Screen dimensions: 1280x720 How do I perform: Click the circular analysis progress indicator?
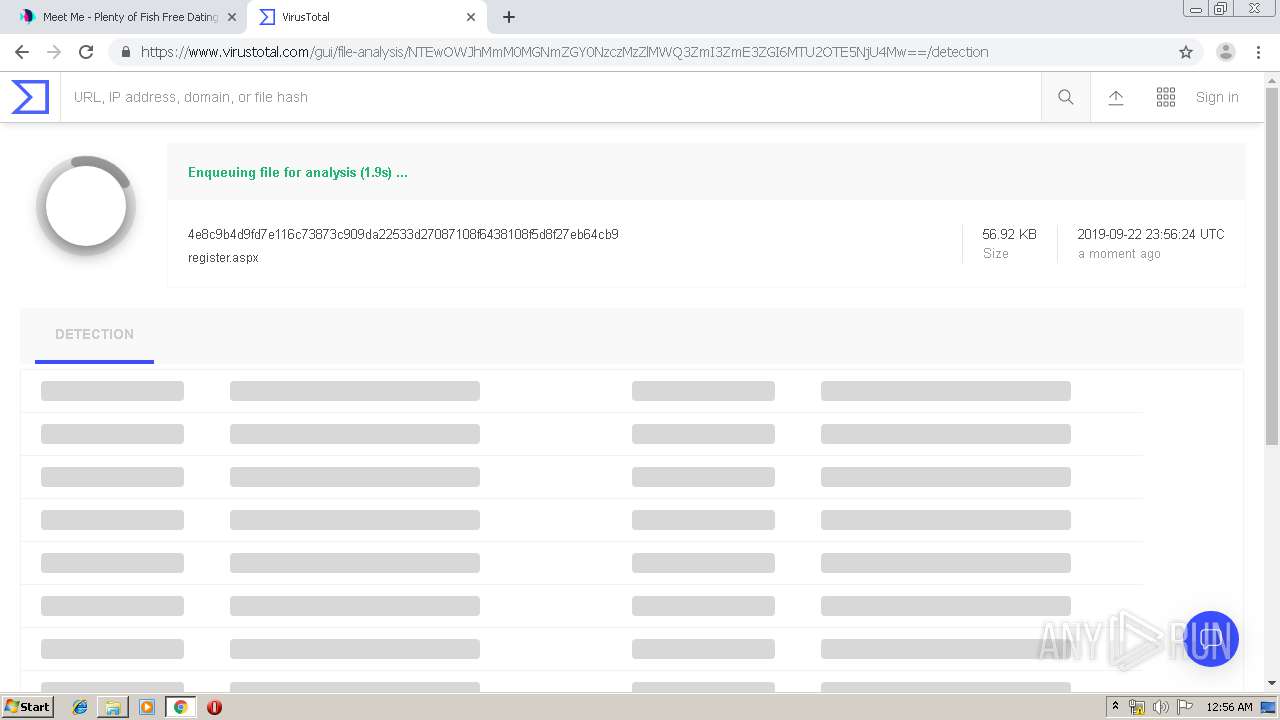click(86, 205)
